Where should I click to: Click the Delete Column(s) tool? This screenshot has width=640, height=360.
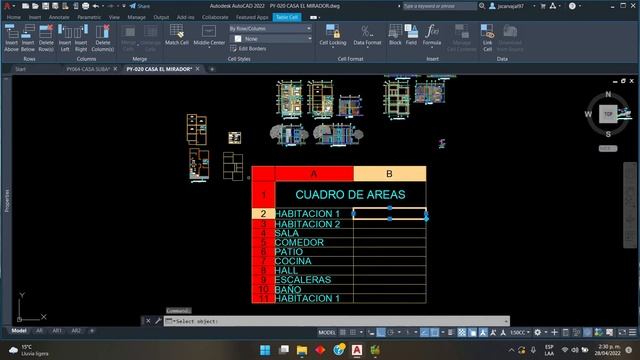click(x=102, y=38)
